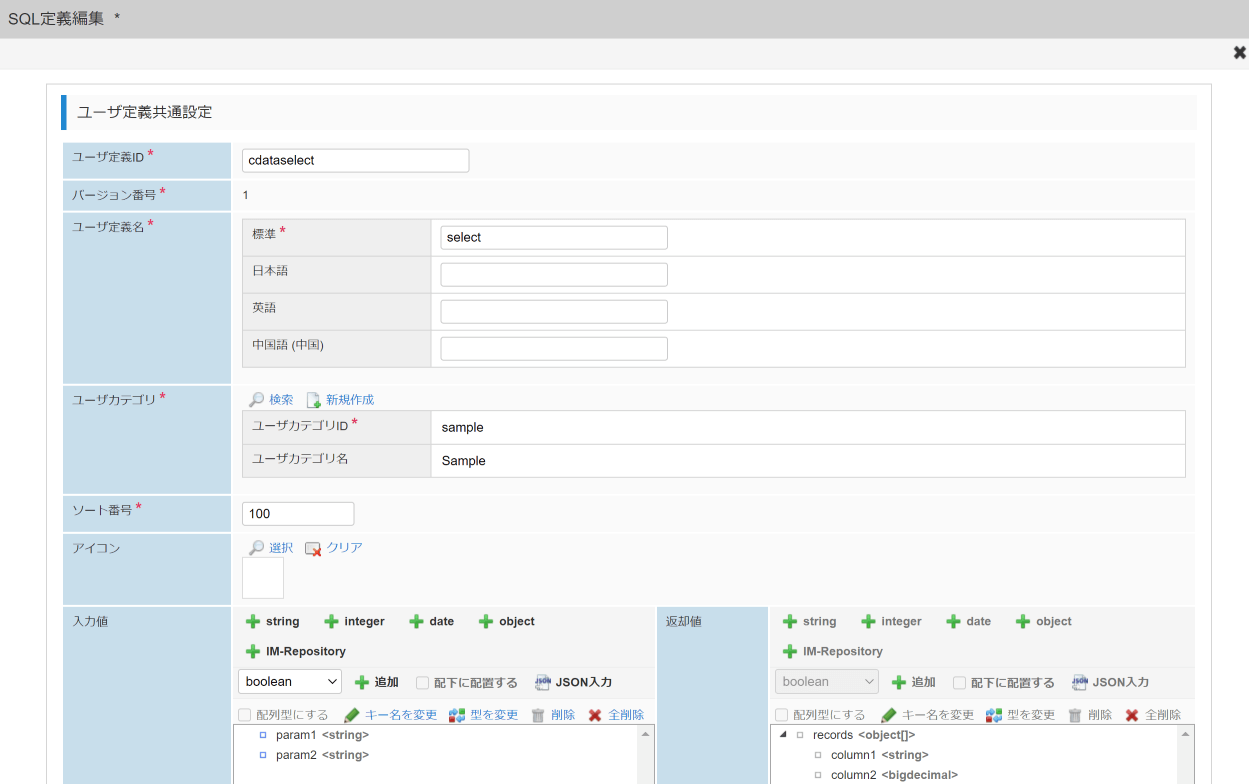1249x784 pixels.
Task: Toggle 配下に配置する checkbox in 返却値 panel
Action: point(959,683)
